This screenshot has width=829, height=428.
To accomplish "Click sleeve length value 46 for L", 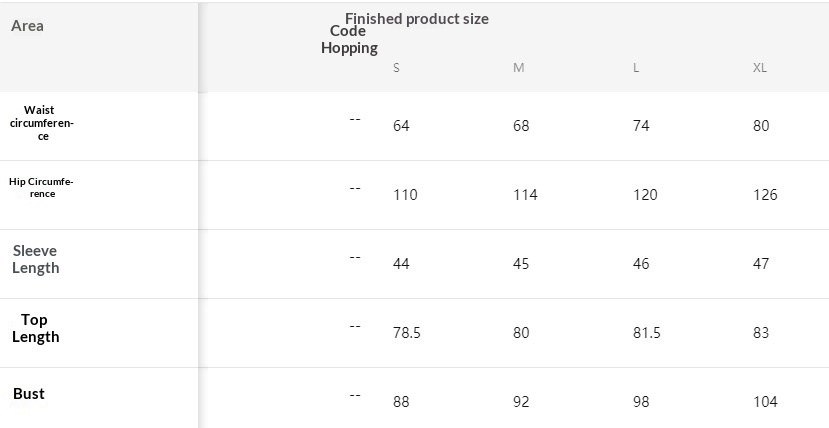I will [x=641, y=264].
